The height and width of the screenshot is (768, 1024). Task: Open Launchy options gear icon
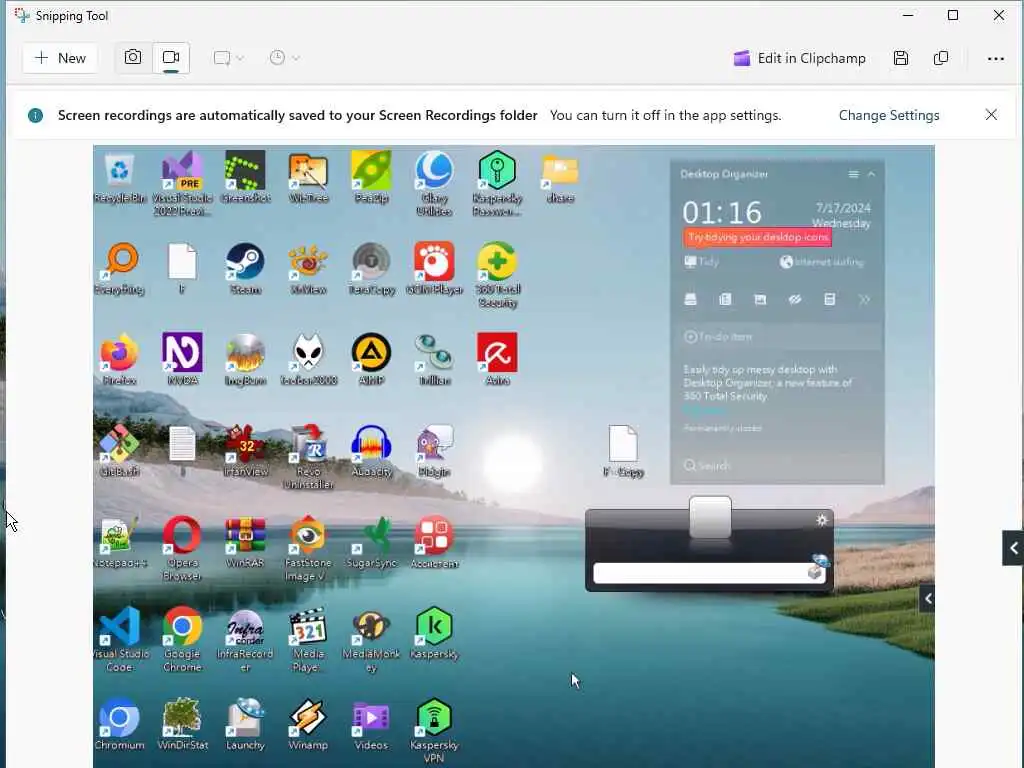pyautogui.click(x=822, y=520)
